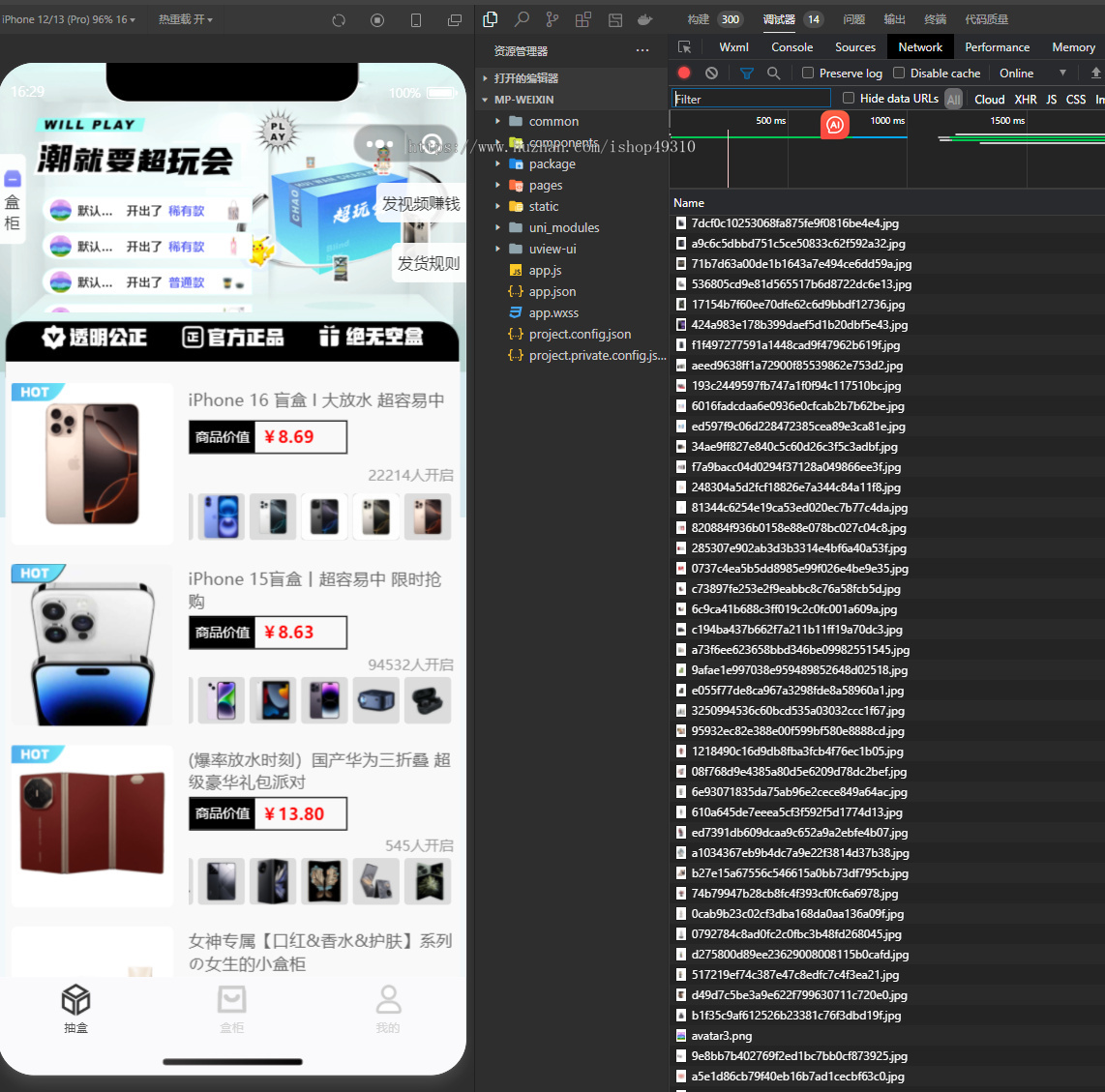The height and width of the screenshot is (1092, 1105).
Task: Clear the network log
Action: (712, 73)
